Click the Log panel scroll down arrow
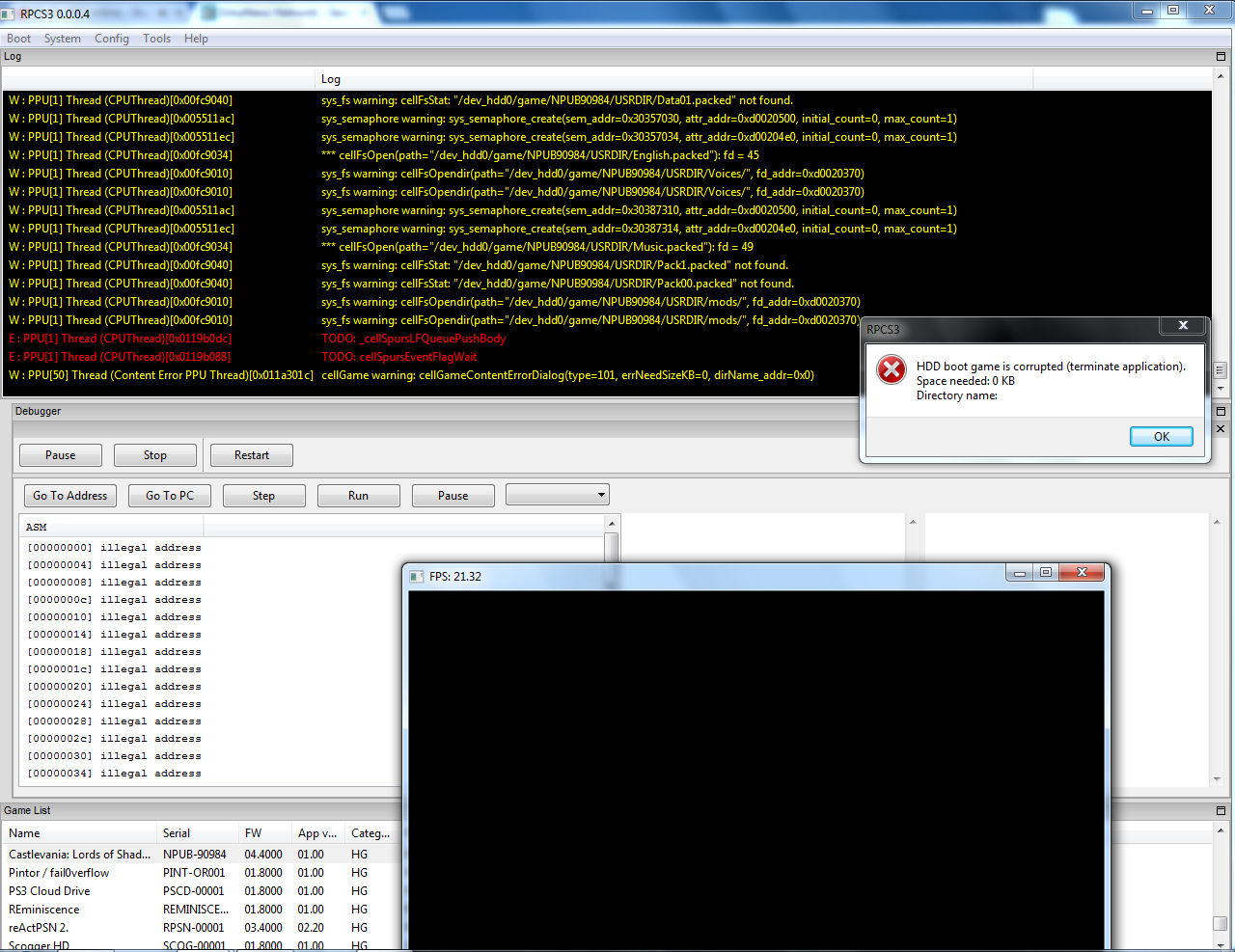Screen dimensions: 1235x952 pyautogui.click(x=1221, y=389)
